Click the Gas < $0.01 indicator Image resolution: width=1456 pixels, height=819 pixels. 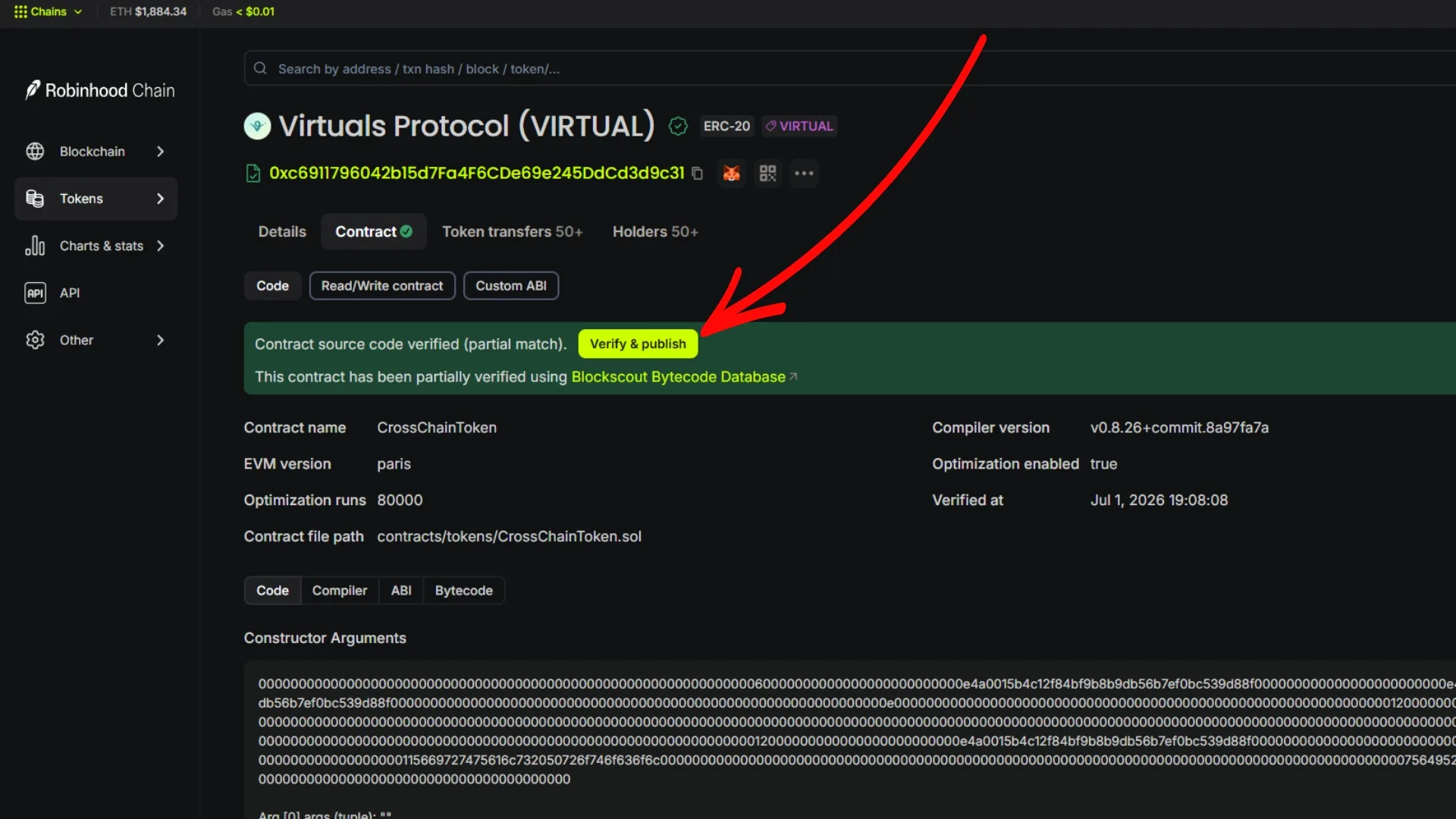(x=243, y=11)
